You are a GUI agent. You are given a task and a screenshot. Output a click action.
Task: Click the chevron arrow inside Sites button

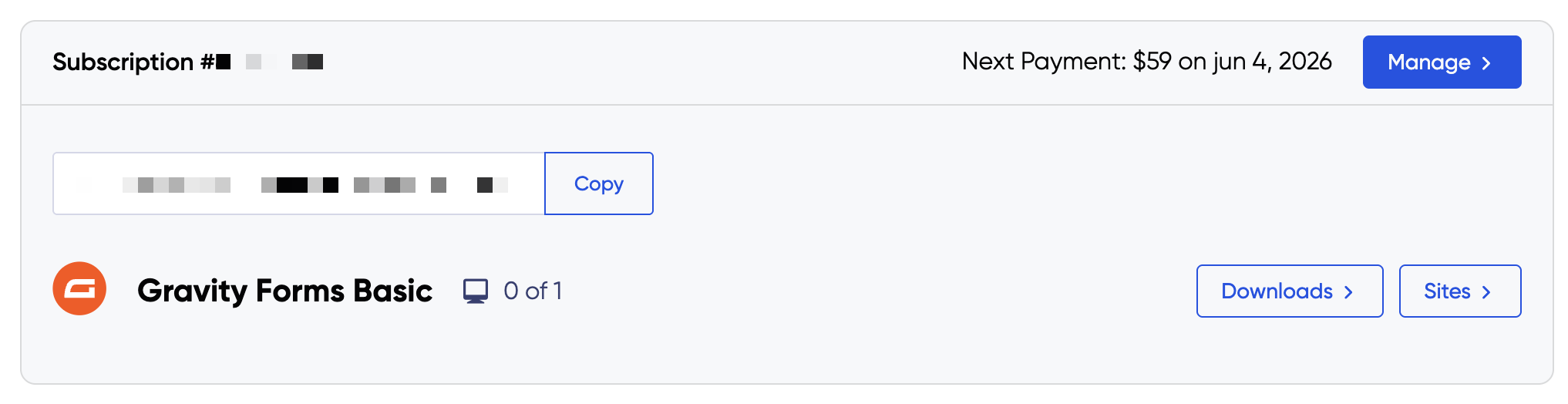tap(1486, 292)
